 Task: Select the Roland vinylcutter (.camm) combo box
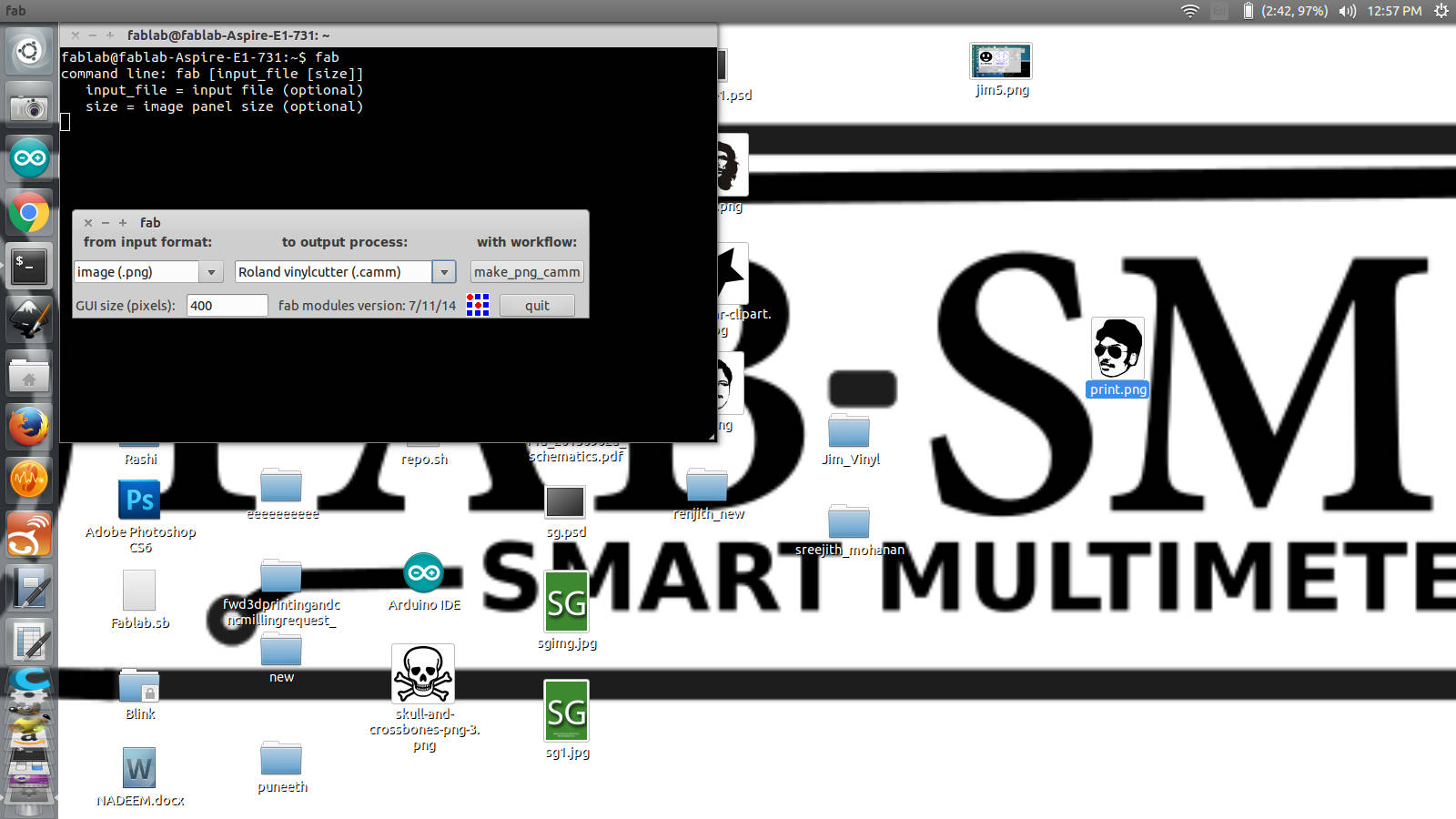tap(345, 272)
